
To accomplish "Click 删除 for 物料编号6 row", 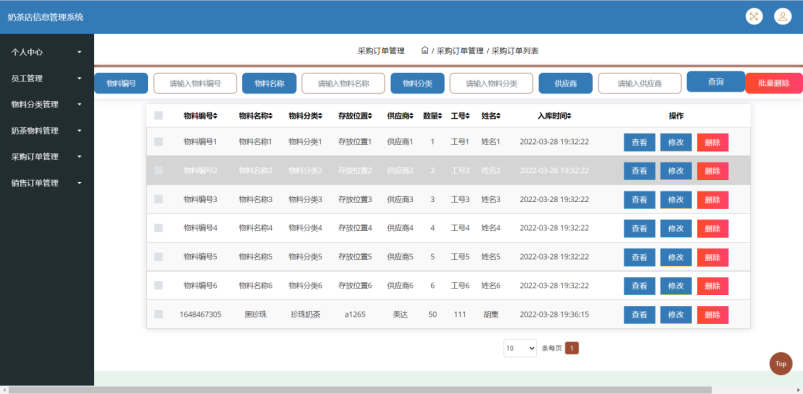I will (x=712, y=286).
